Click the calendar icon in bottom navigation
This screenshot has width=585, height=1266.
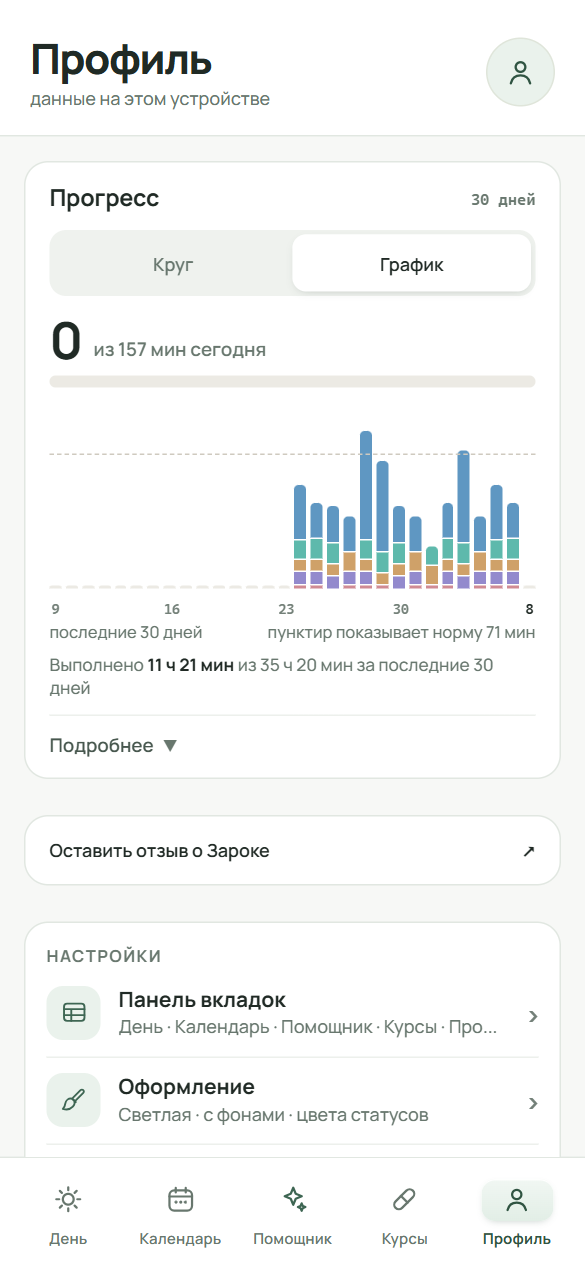tap(180, 1199)
